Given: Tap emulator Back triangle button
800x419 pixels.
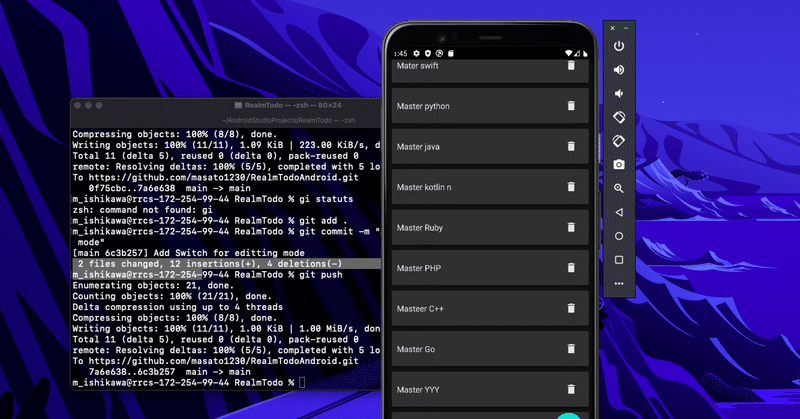Looking at the screenshot, I should (619, 212).
